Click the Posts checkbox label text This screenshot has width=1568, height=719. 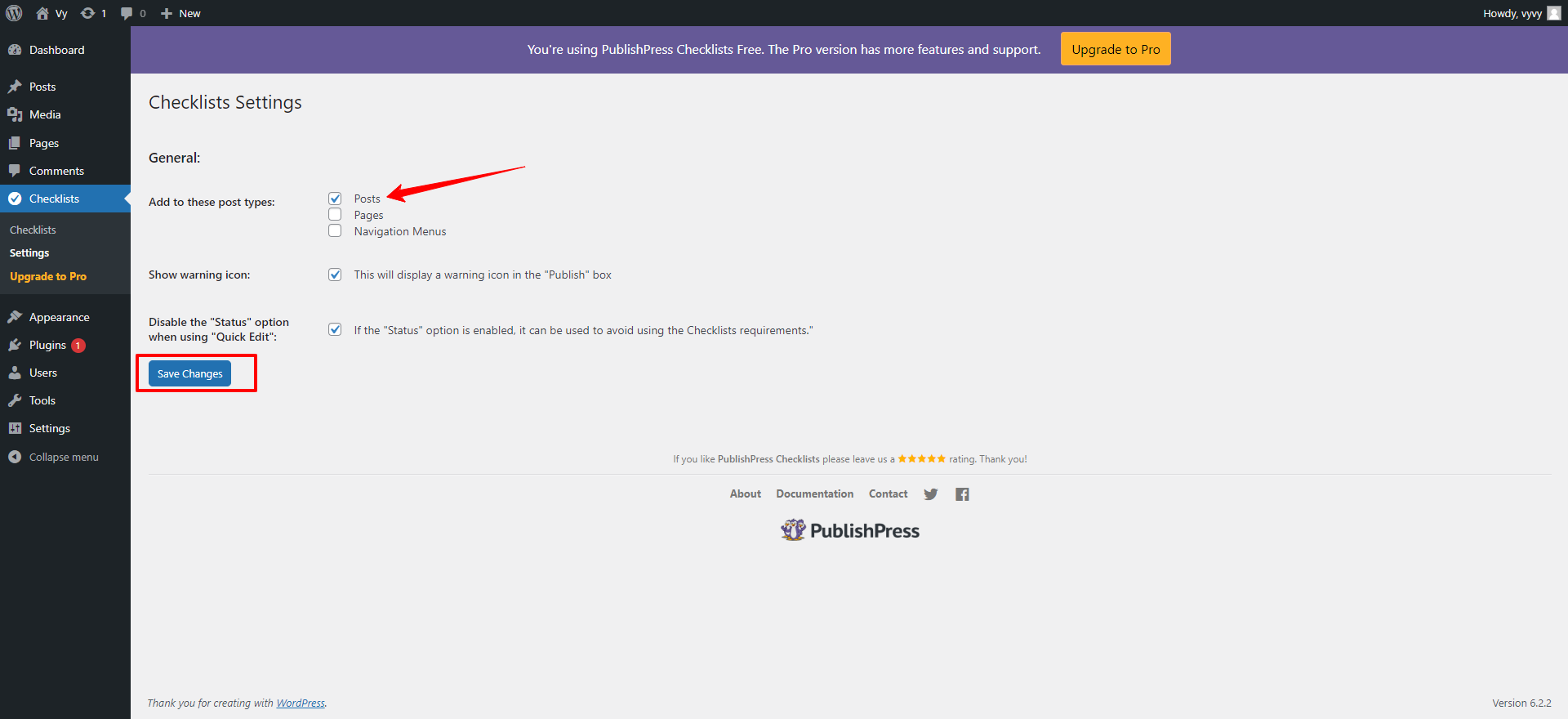(367, 199)
